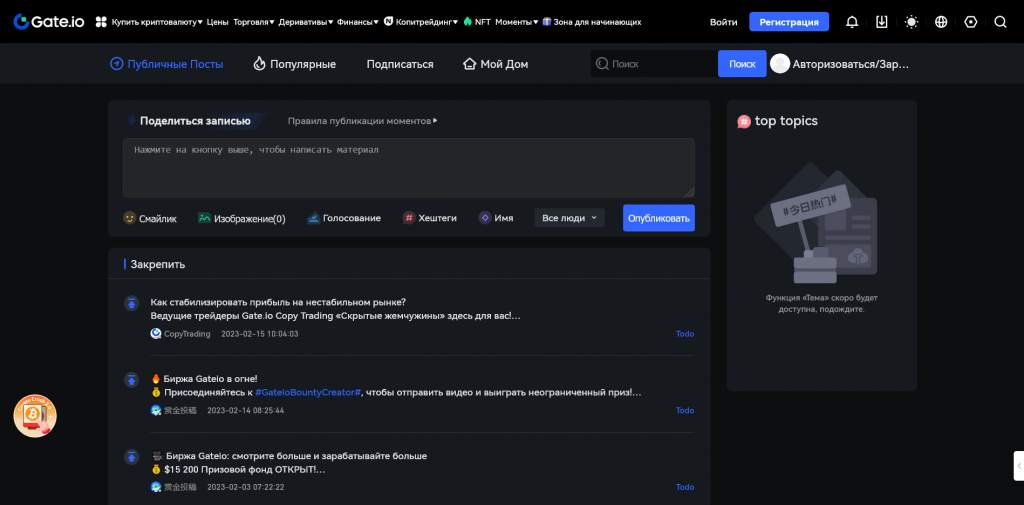Click the magnifier search icon in header
The height and width of the screenshot is (505, 1024).
[x=1000, y=21]
